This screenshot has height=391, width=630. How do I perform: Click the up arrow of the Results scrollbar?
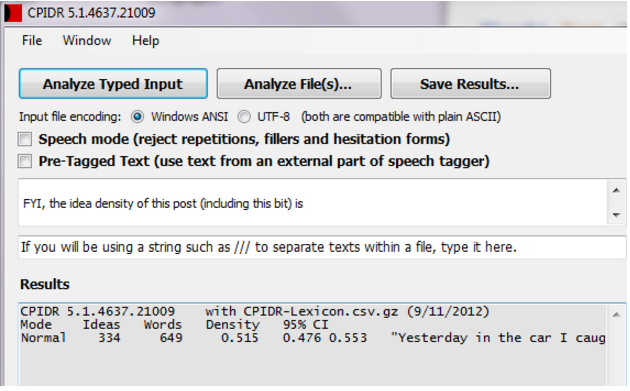tap(616, 315)
